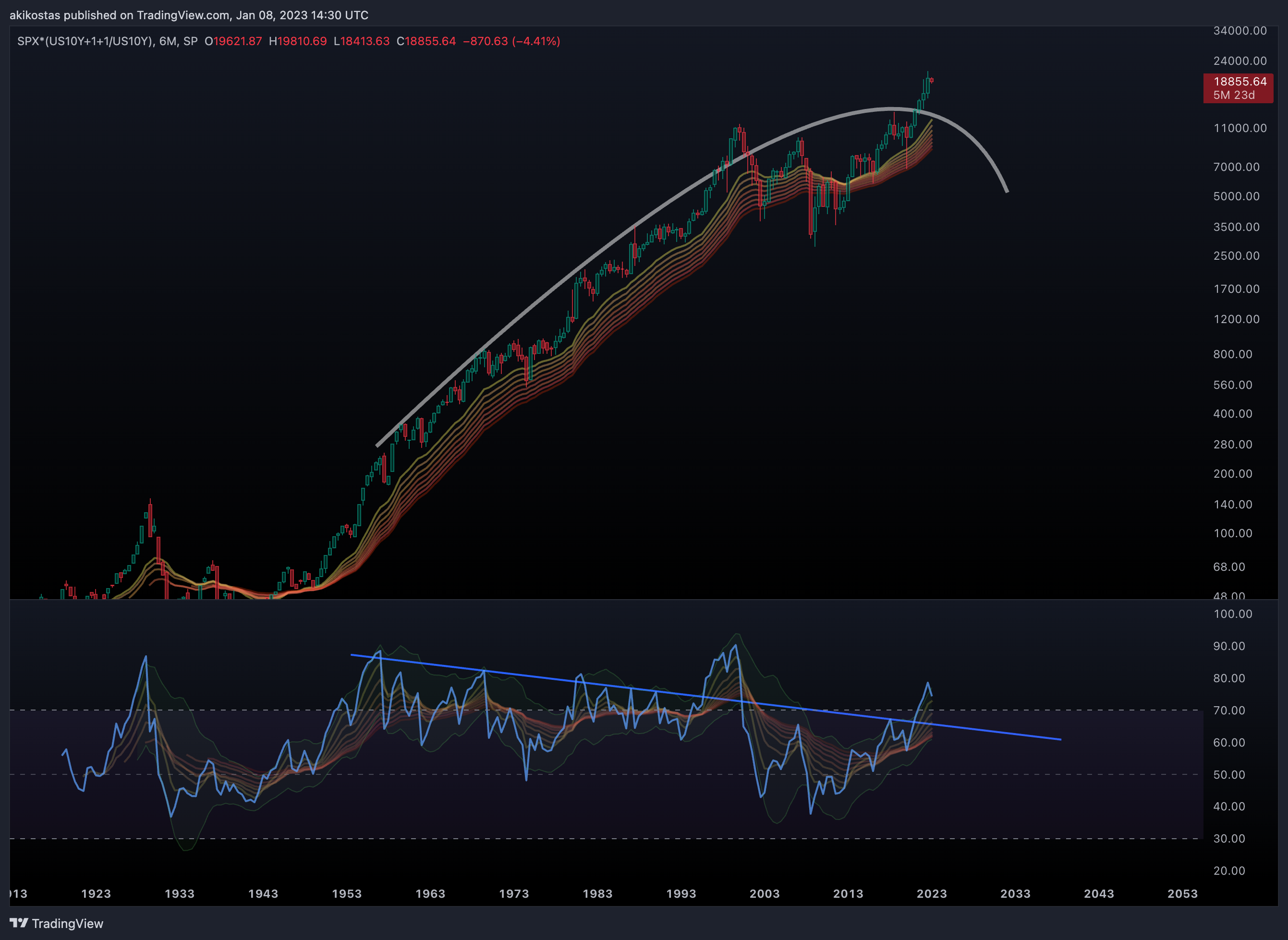1288x940 pixels.
Task: Click the open value O19621.87
Action: 233,41
